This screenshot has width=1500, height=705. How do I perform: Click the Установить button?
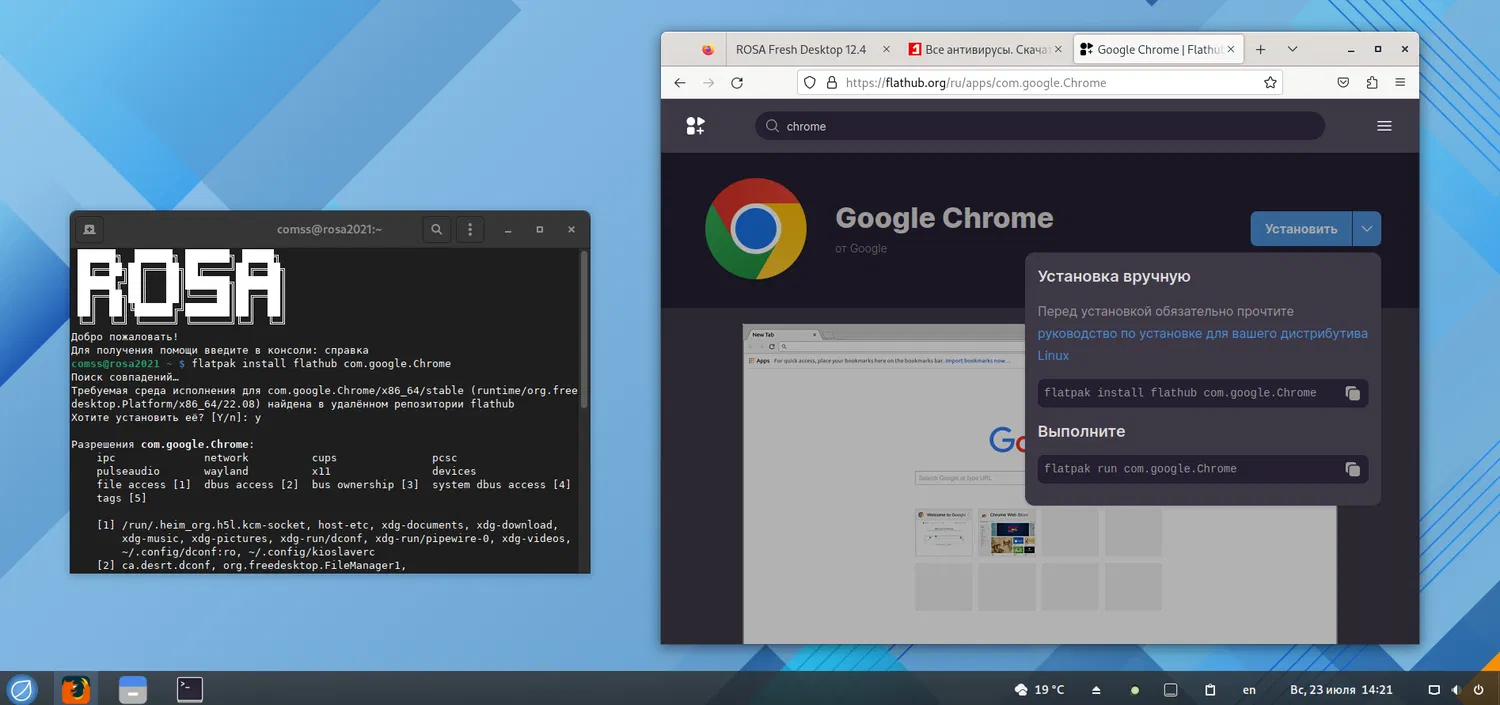coord(1301,229)
